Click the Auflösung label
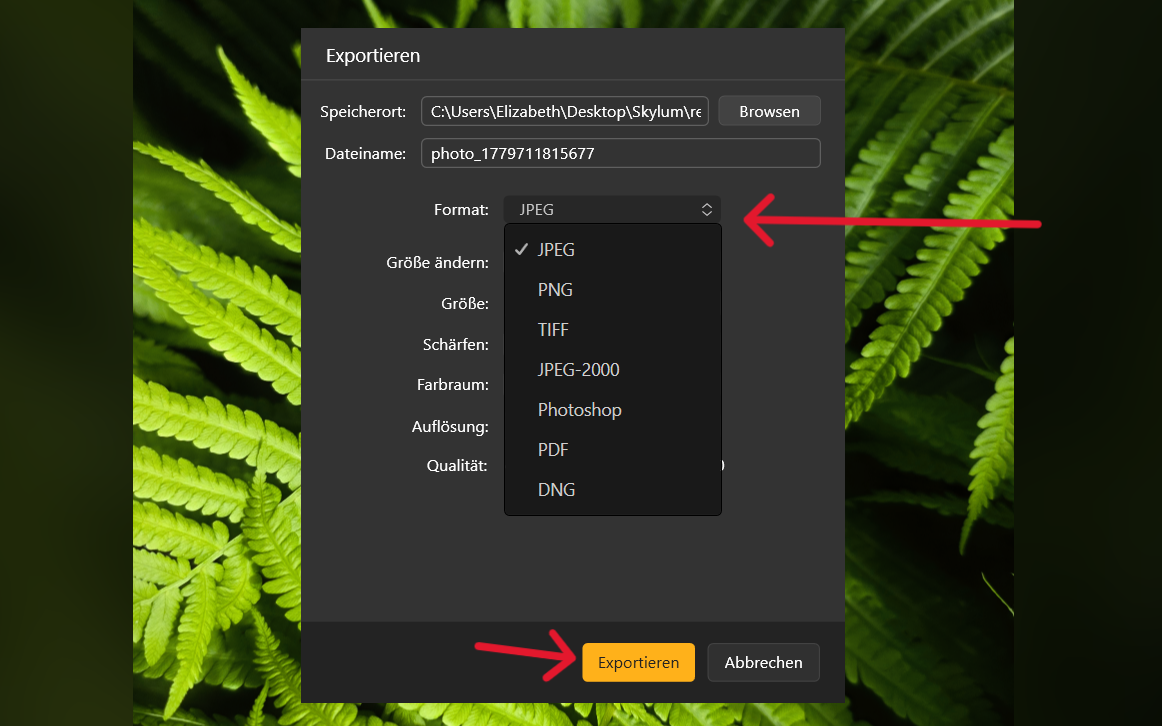Viewport: 1162px width, 726px height. pyautogui.click(x=450, y=427)
